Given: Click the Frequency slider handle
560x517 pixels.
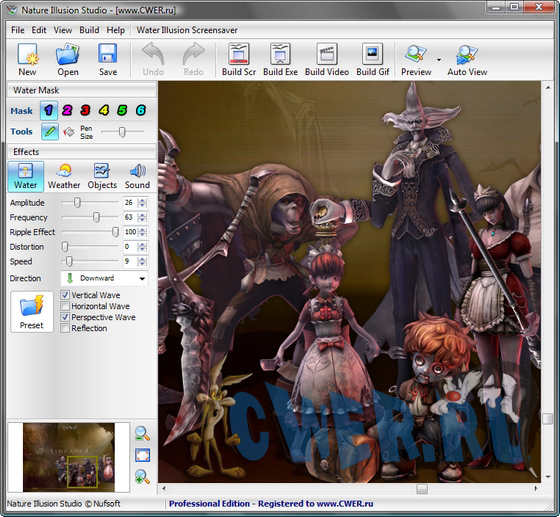Looking at the screenshot, I should point(96,217).
